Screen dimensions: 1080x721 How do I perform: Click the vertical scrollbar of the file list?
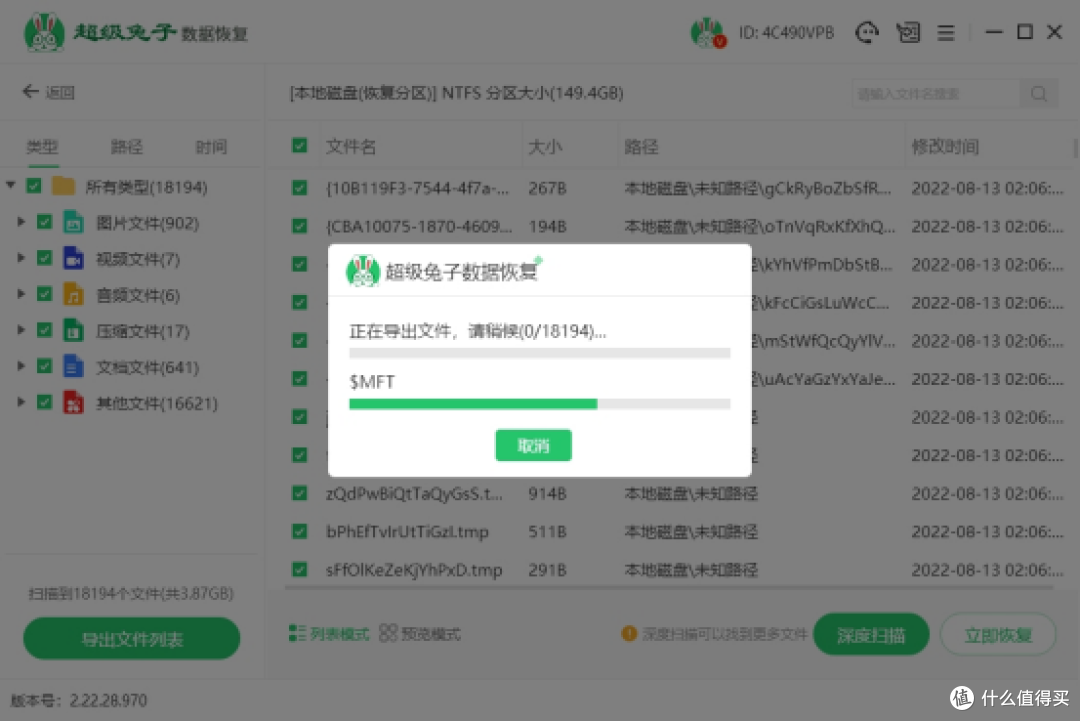[1075, 148]
